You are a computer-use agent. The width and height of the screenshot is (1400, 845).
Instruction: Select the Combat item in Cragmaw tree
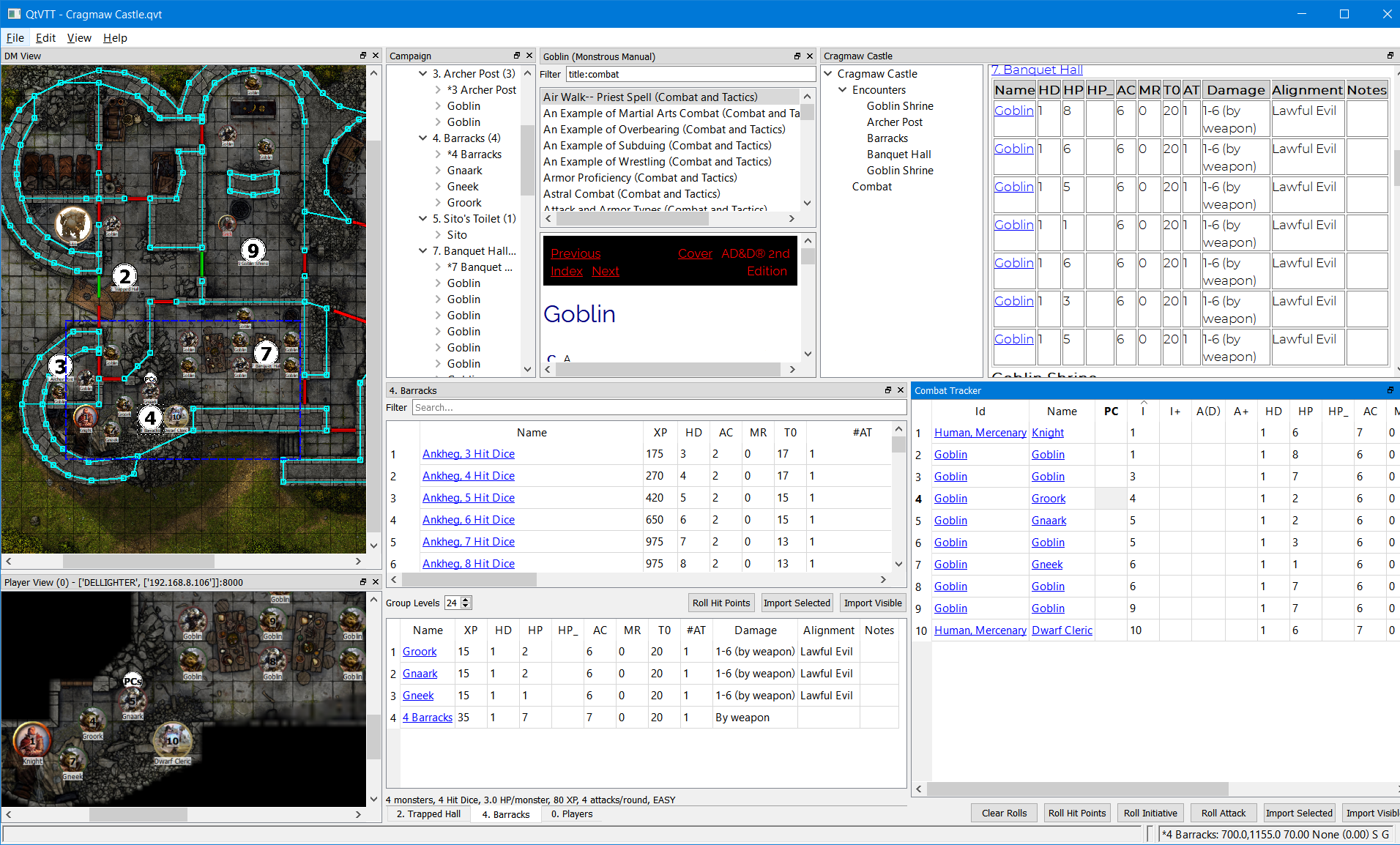[871, 186]
